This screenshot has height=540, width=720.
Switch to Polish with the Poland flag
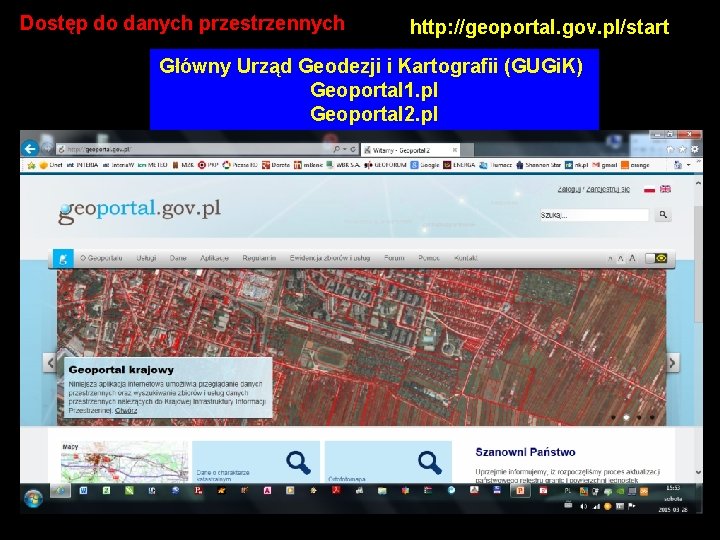649,189
